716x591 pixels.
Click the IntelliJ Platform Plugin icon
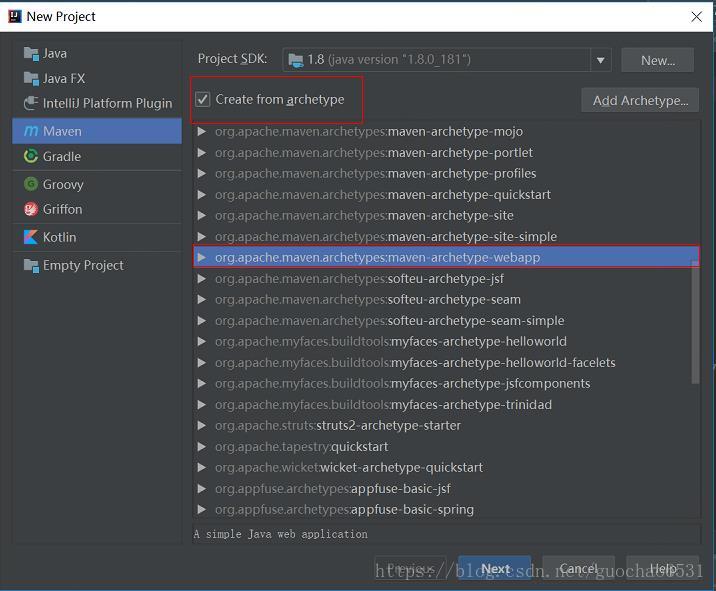pos(31,103)
